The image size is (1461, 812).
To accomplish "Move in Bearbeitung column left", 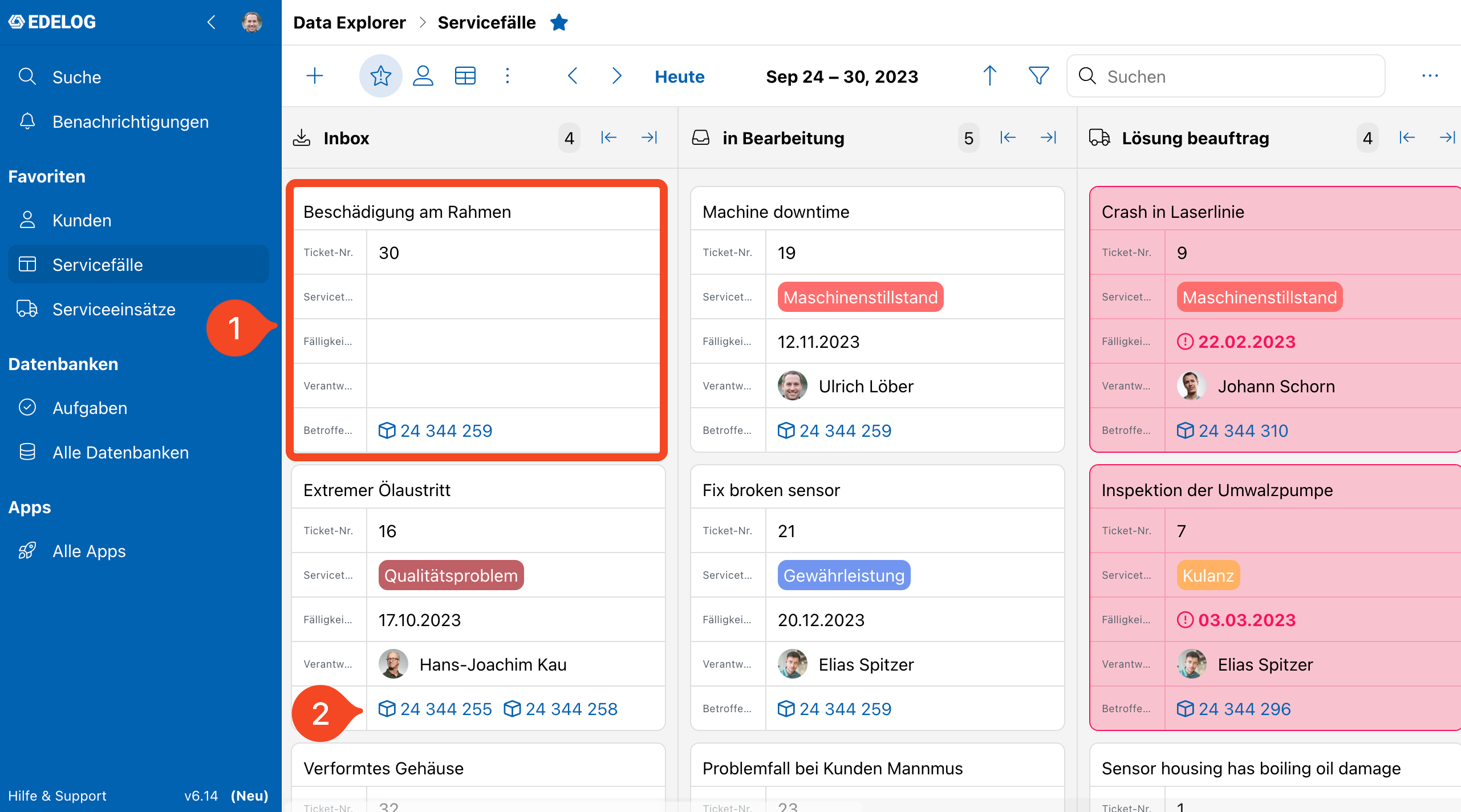I will click(1008, 137).
